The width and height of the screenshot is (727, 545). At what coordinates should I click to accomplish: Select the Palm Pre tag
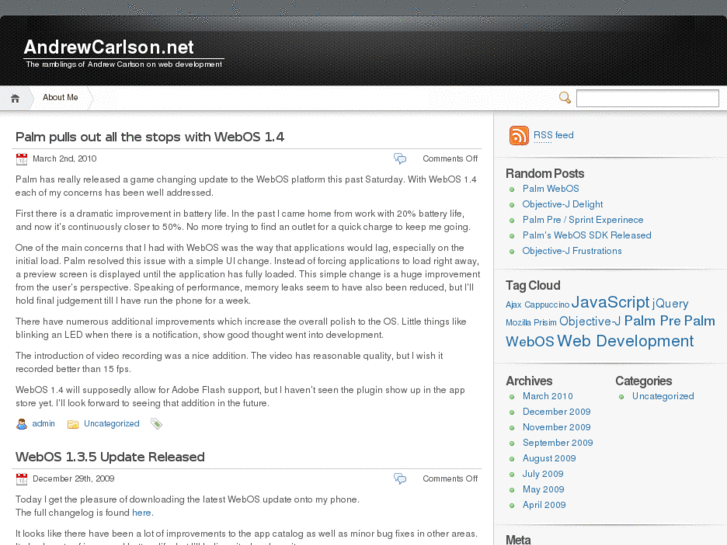click(652, 321)
